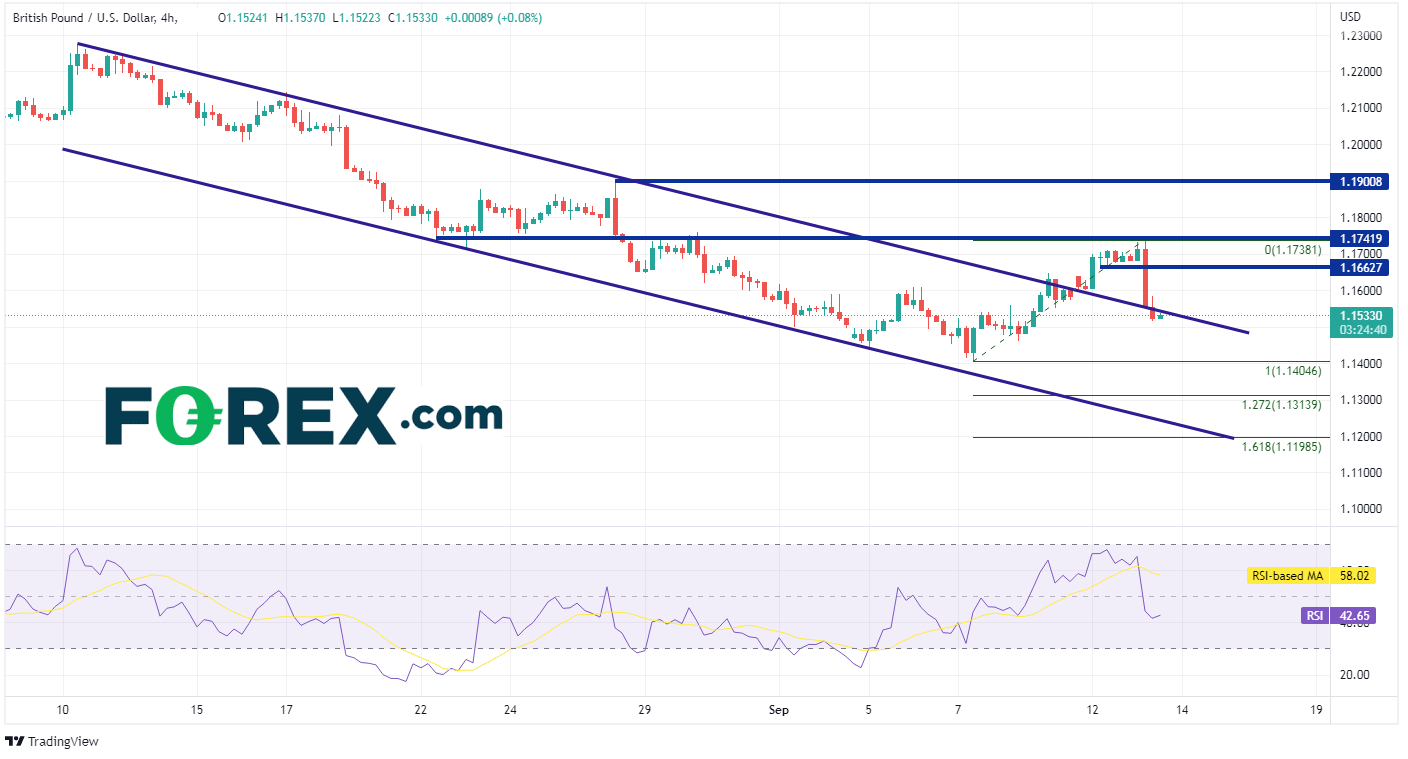
Task: Click the 1.21000 price axis tick
Action: tap(1361, 108)
